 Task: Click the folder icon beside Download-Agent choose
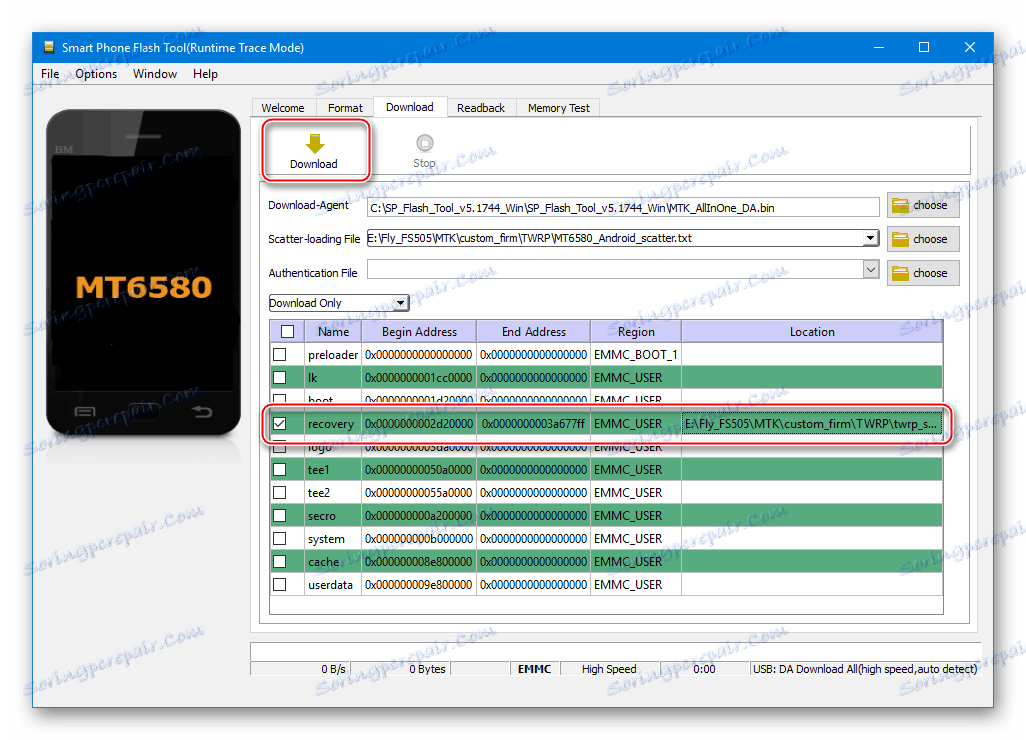(900, 205)
